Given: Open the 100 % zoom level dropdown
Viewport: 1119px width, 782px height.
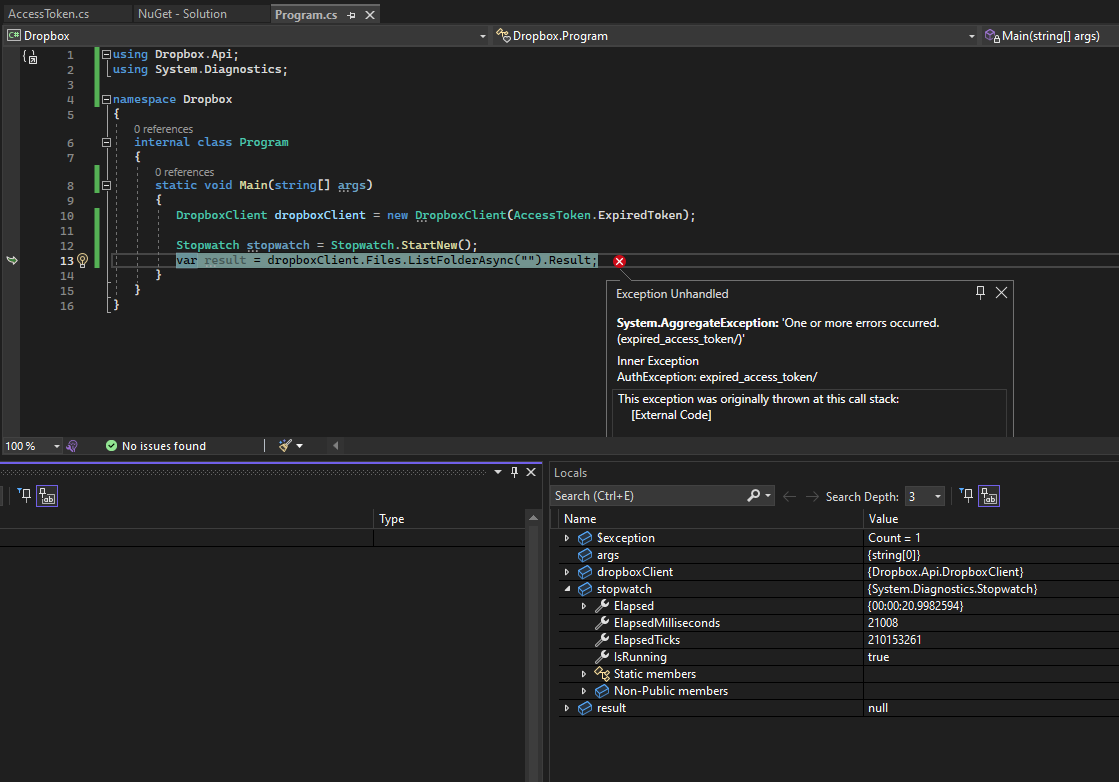Looking at the screenshot, I should [56, 446].
